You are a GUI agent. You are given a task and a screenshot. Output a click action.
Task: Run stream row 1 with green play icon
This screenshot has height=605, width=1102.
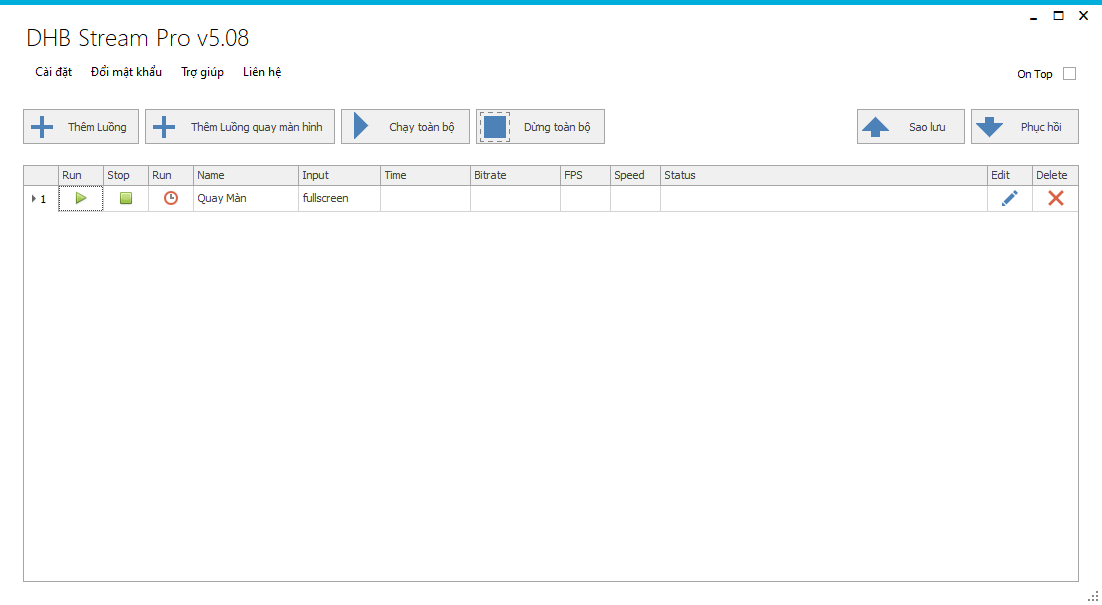pos(81,198)
